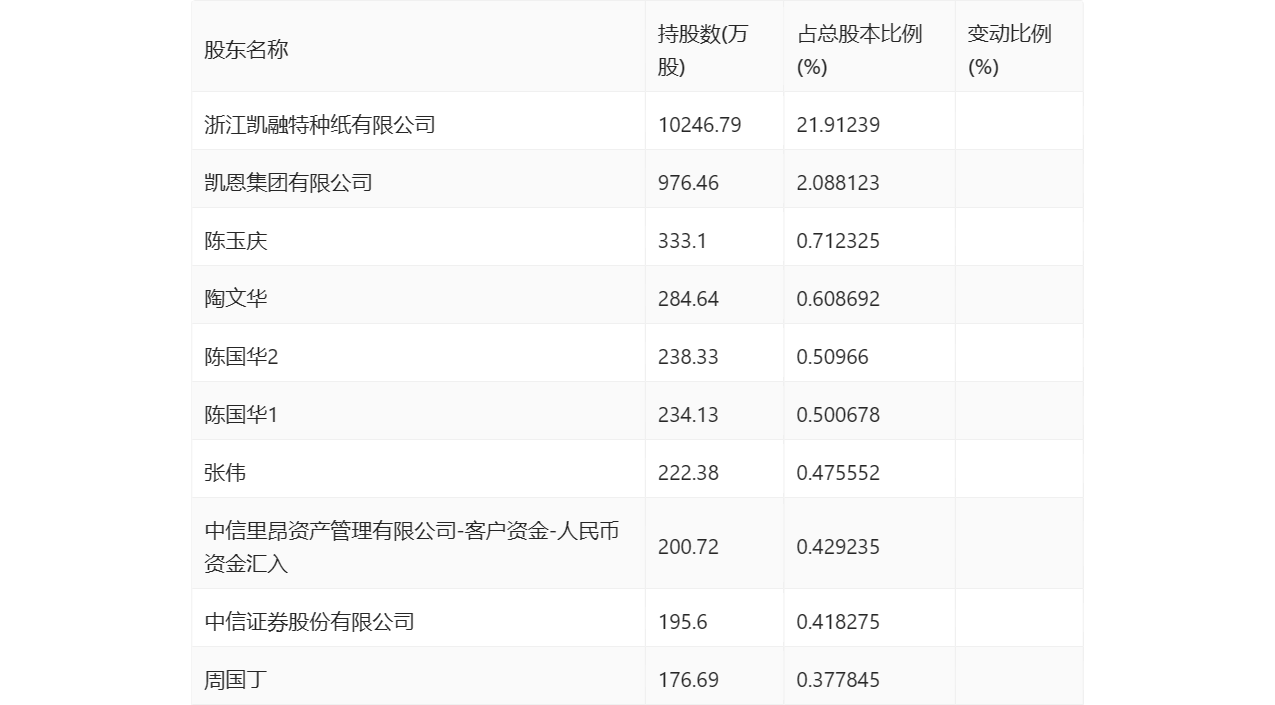Select shareholder name 陶文华
This screenshot has height=705, width=1275.
(236, 299)
